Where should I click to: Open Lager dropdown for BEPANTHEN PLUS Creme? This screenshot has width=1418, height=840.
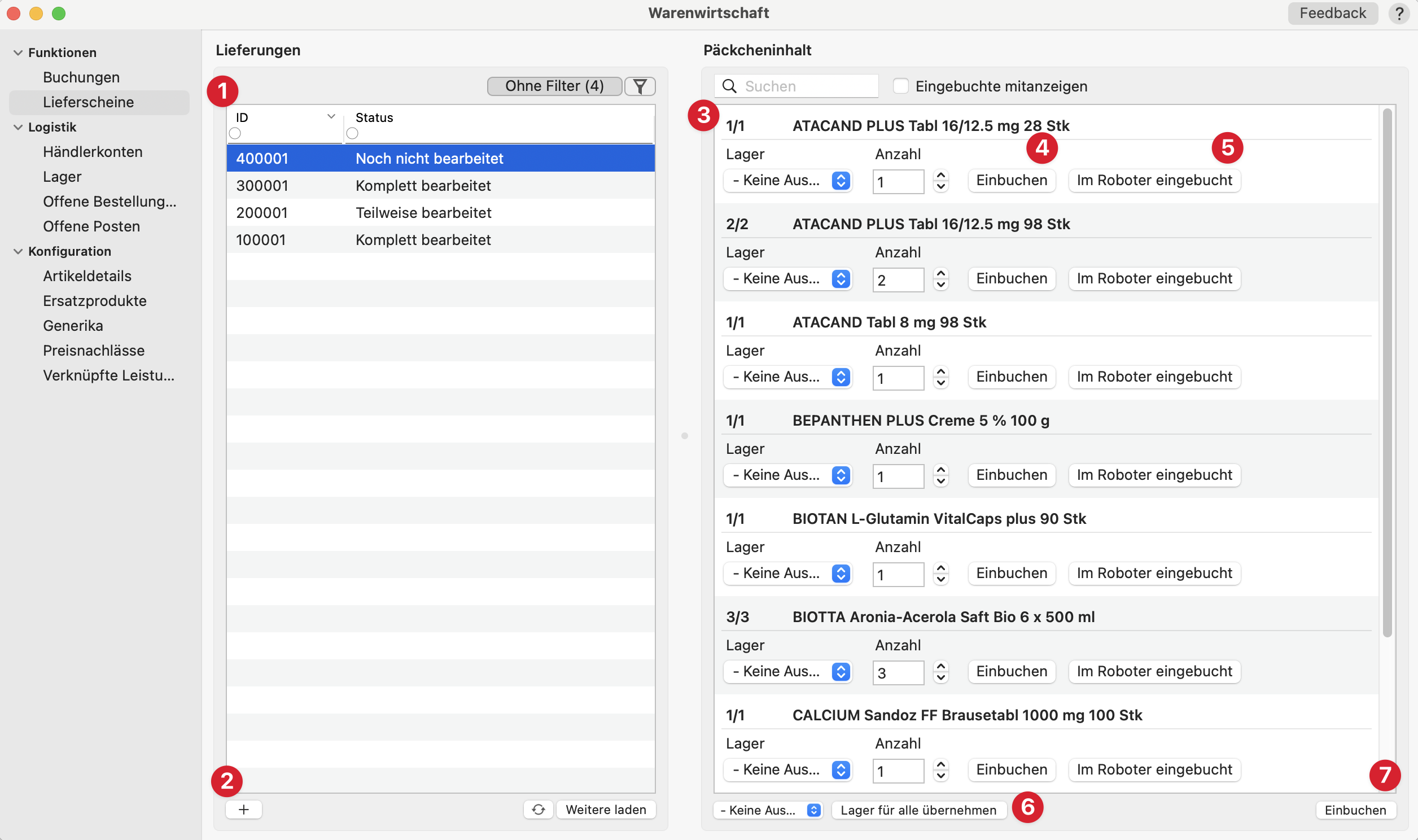tap(787, 475)
